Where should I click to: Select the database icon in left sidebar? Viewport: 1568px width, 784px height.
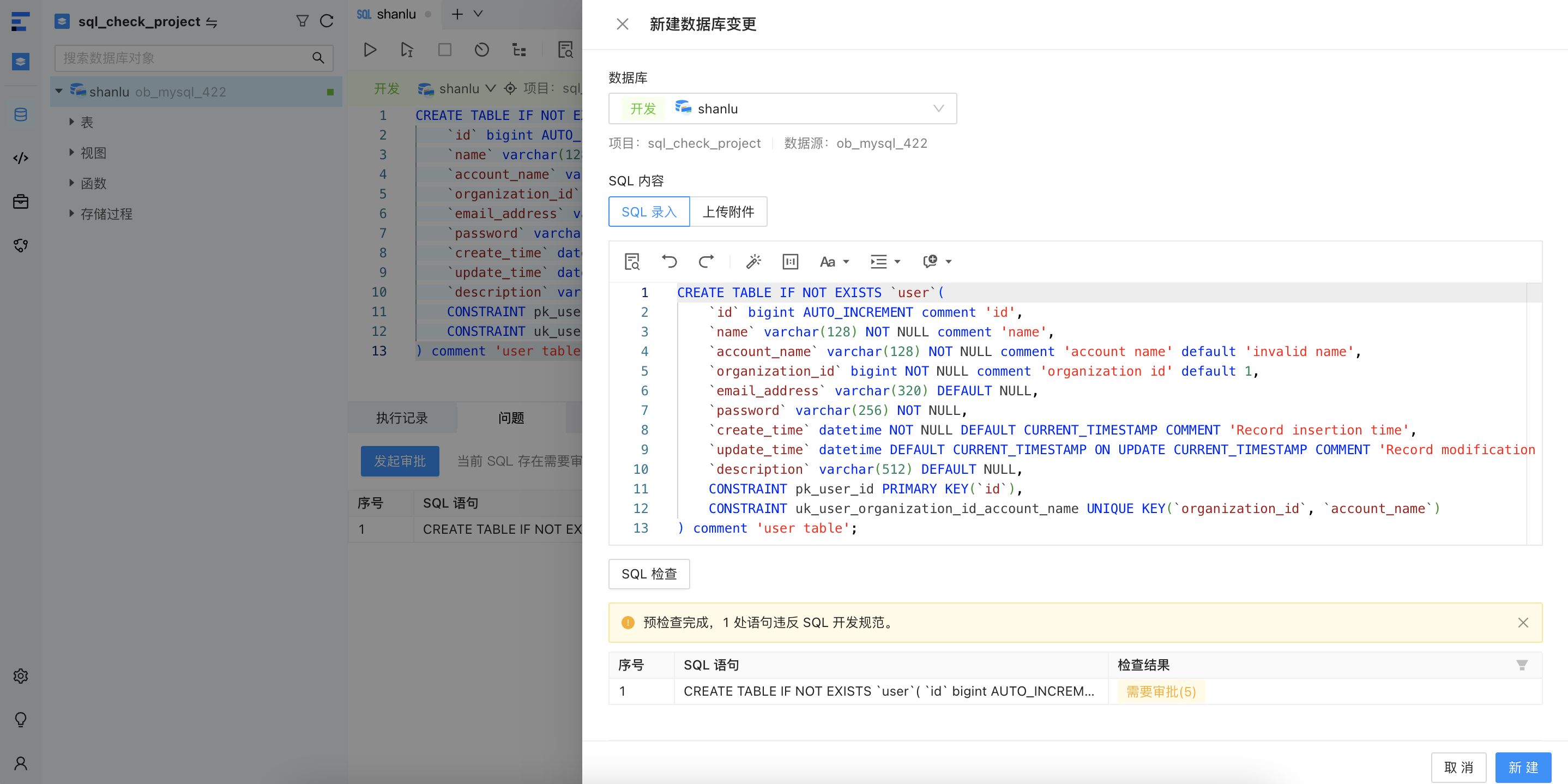pos(21,114)
